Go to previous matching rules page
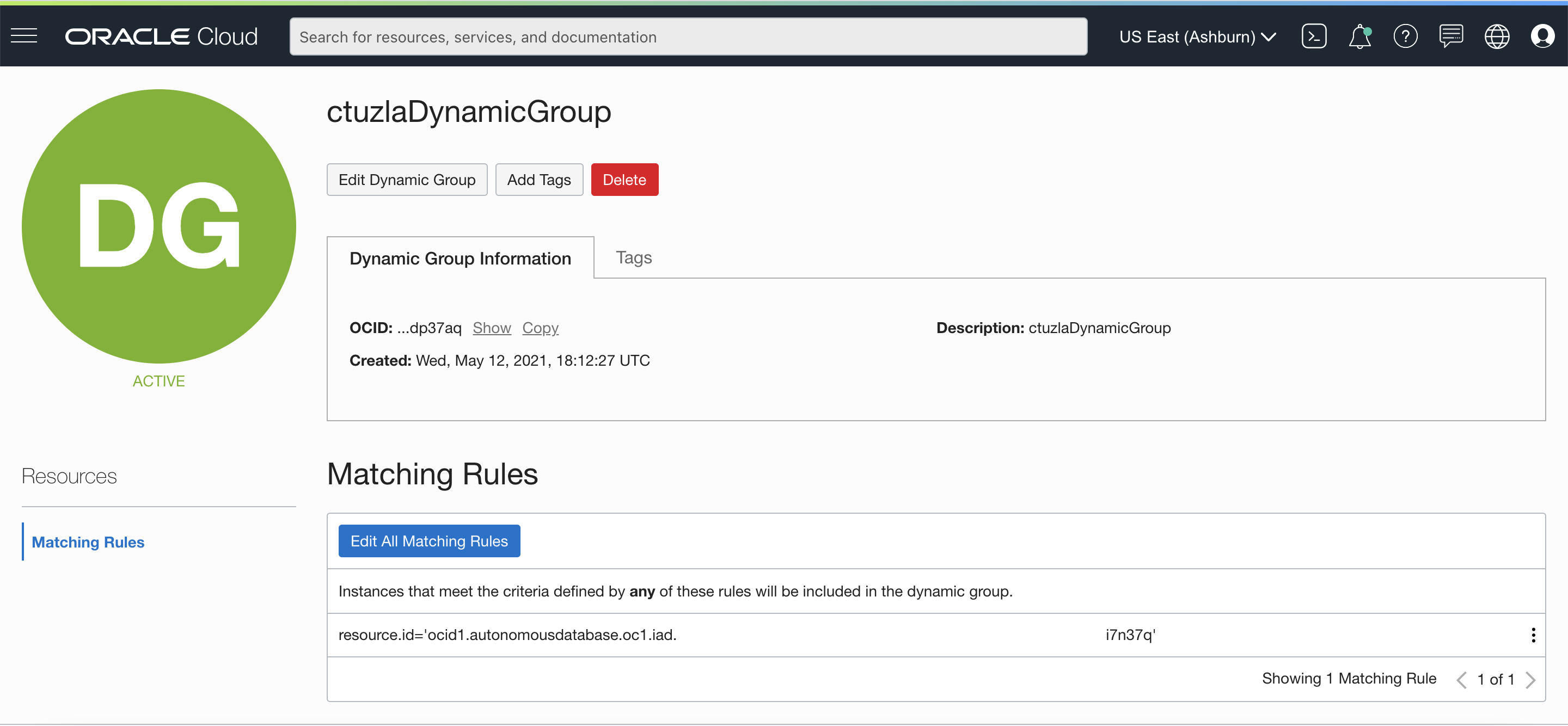The width and height of the screenshot is (1568, 726). pyautogui.click(x=1461, y=679)
